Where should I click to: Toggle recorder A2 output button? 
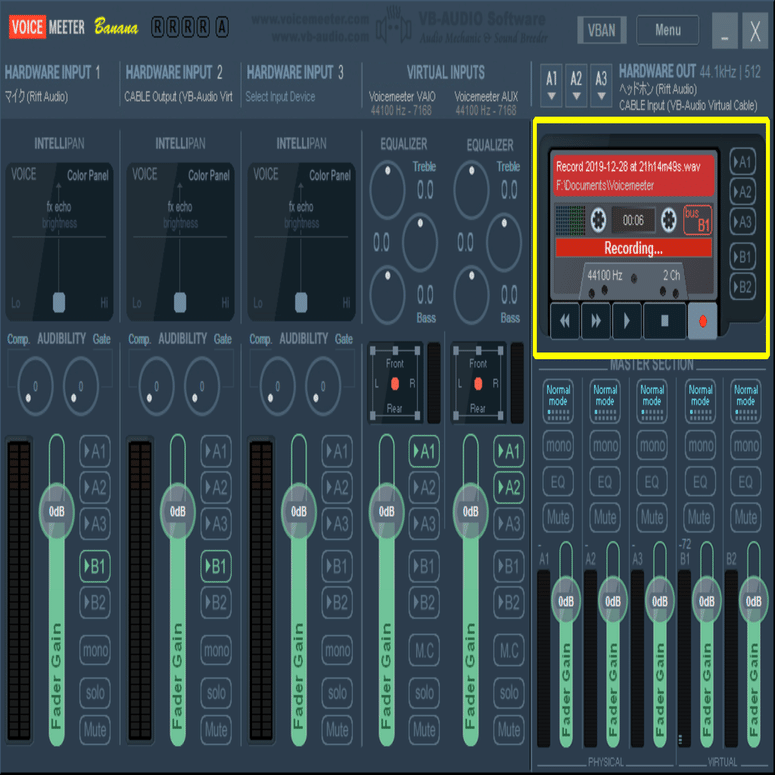tap(742, 191)
